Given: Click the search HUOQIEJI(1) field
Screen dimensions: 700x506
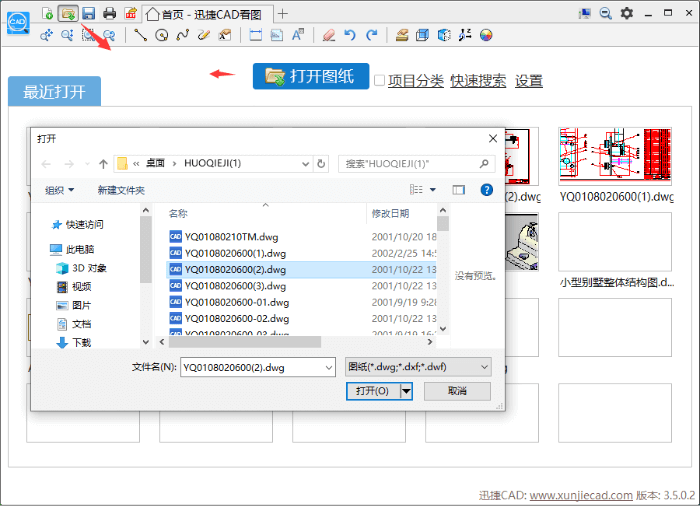Looking at the screenshot, I should [x=417, y=164].
